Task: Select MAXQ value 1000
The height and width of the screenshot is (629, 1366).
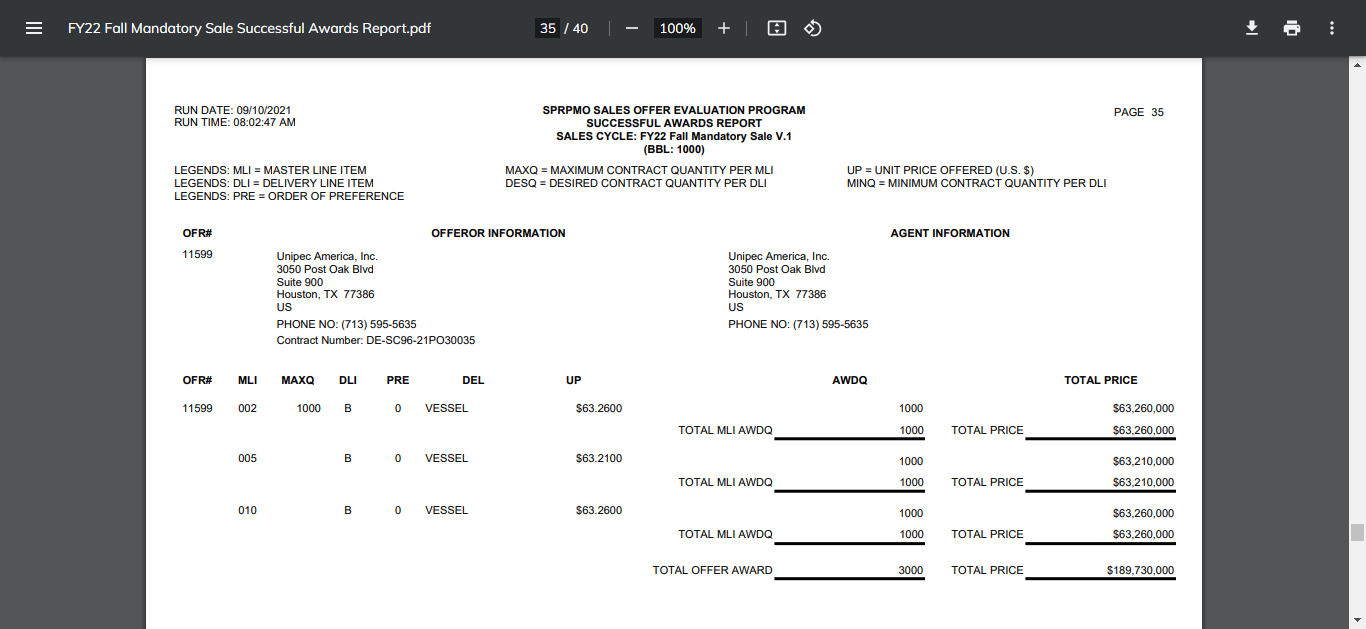Action: (x=308, y=408)
